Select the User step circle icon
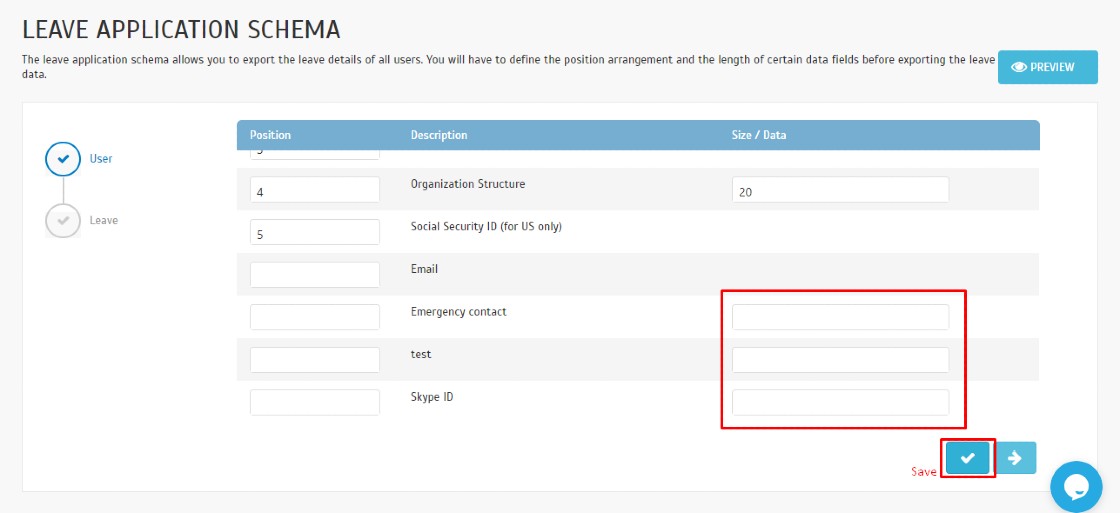Screen dimensions: 1120x513 (63, 159)
